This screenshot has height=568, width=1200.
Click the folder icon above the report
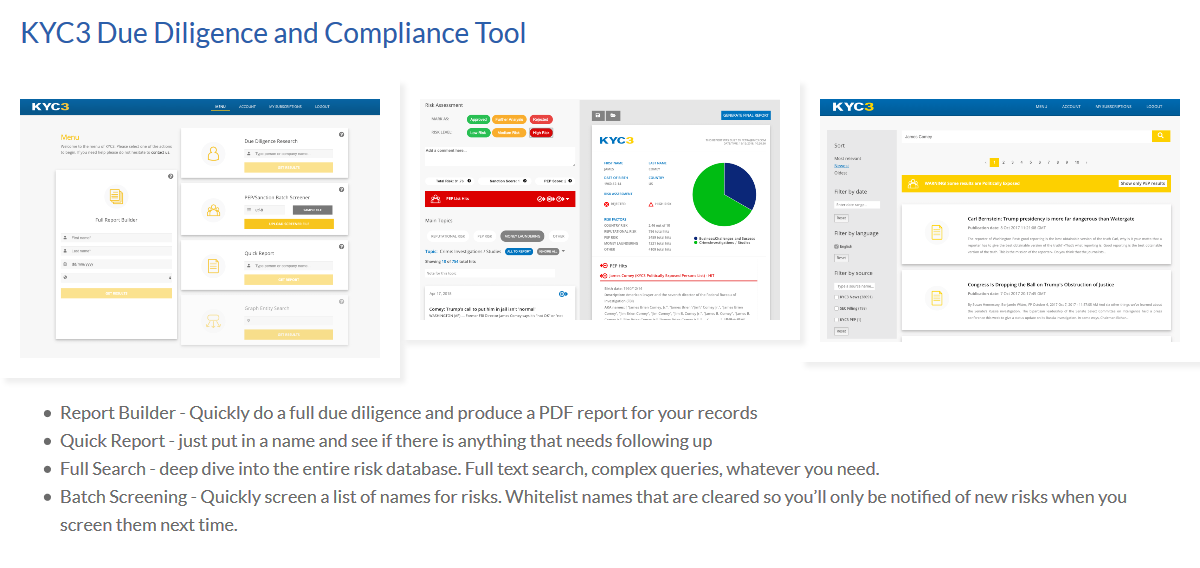[613, 115]
